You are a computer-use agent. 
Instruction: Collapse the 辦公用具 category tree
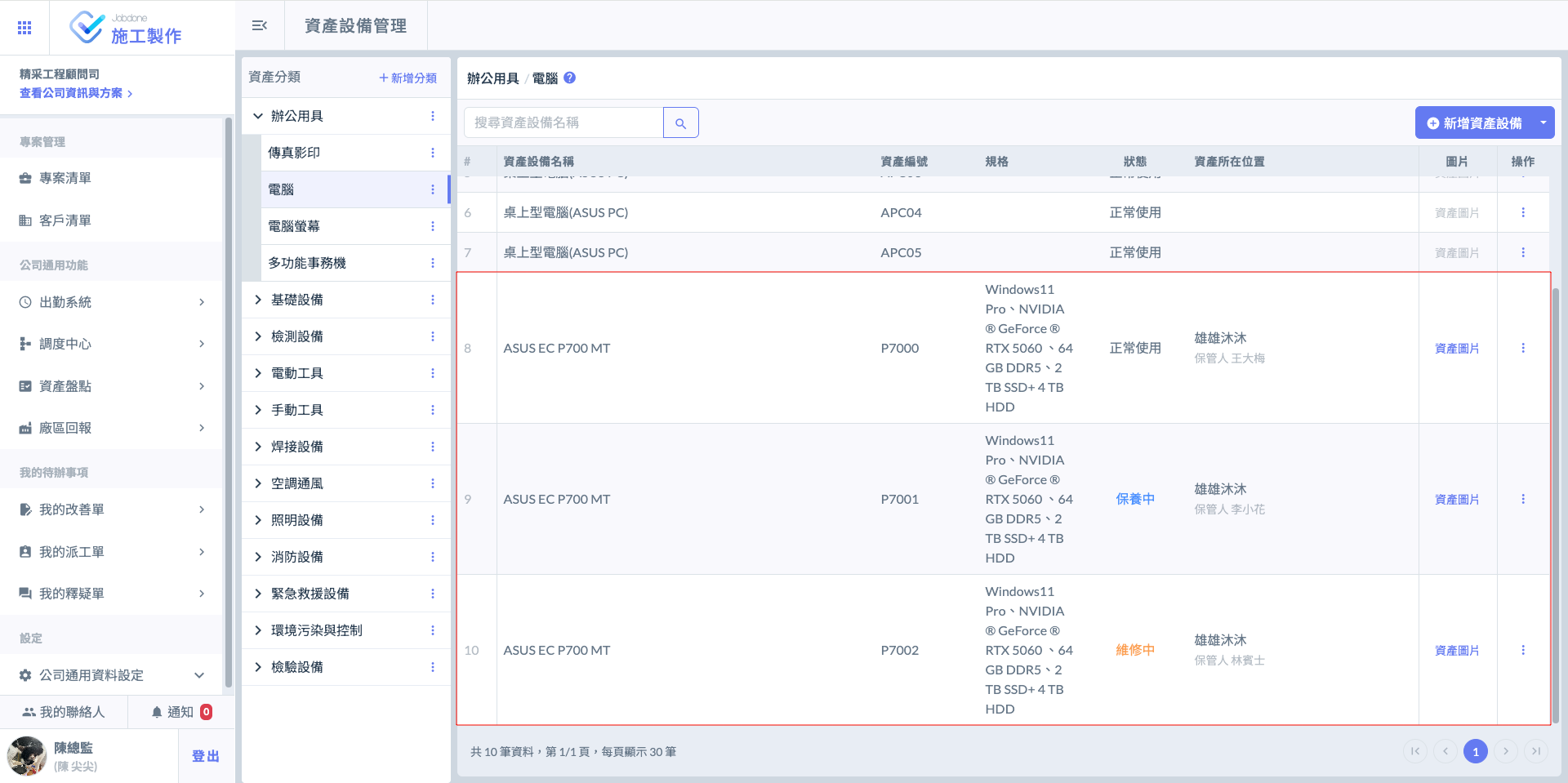coord(258,116)
